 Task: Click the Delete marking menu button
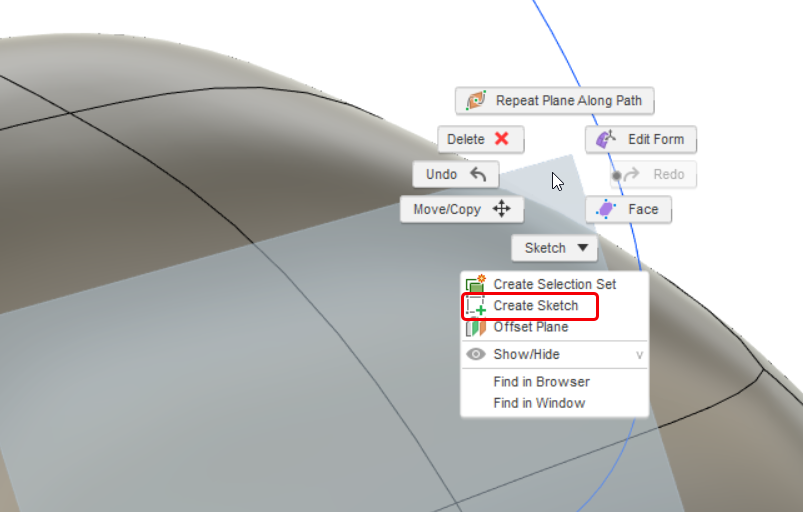point(480,139)
